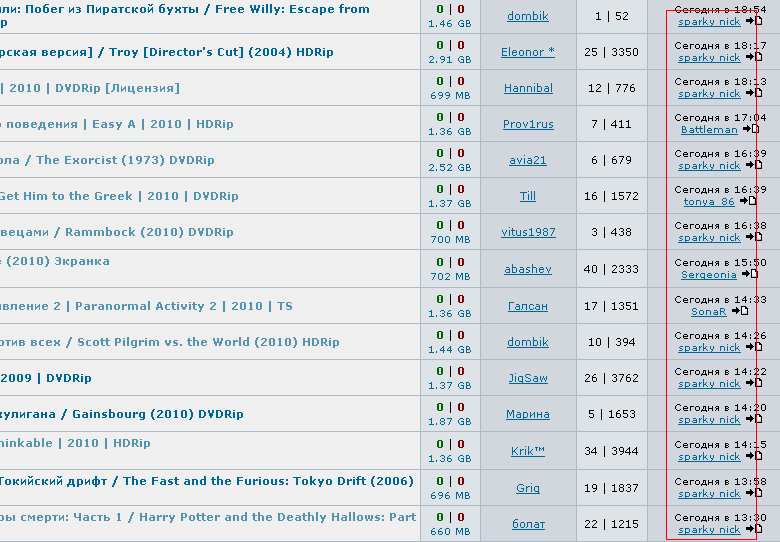The image size is (780, 542).
Task: Open Paranormal Activity 2 TS topic
Action: coord(183,306)
